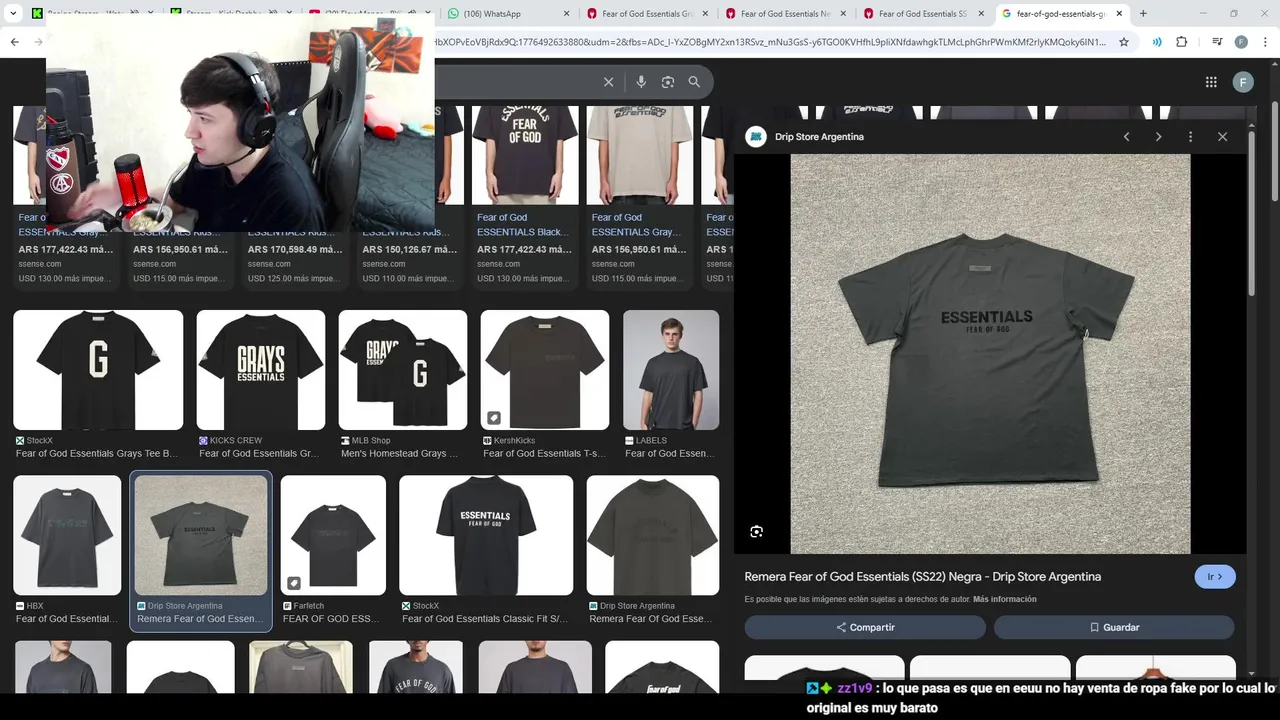Open KershKicks dark tee thumbnail
Screen dimensions: 1280x720
click(545, 370)
